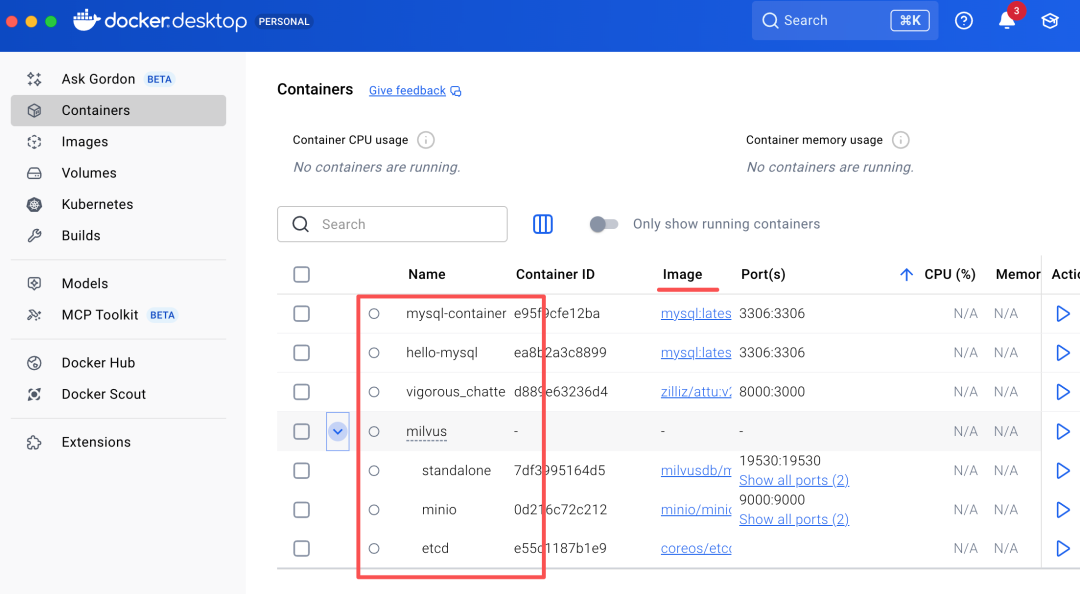The image size is (1080, 594).
Task: Check the select-all header checkbox
Action: [x=302, y=274]
